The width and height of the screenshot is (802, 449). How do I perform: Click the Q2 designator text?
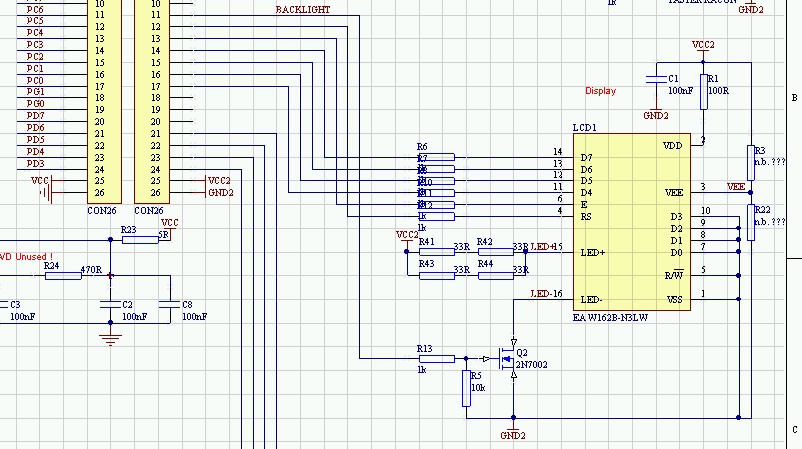[522, 353]
